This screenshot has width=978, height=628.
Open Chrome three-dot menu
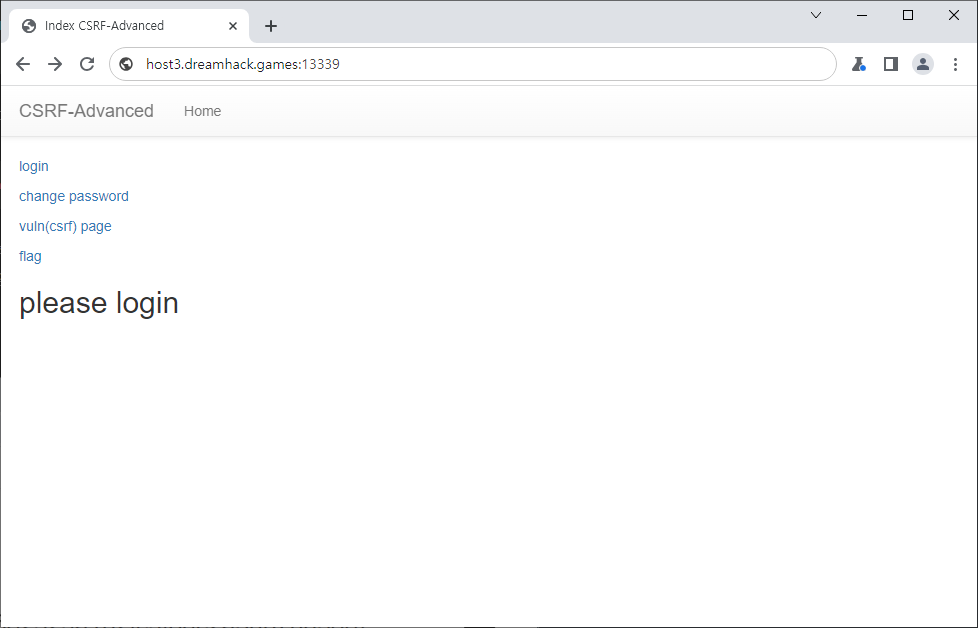(955, 64)
